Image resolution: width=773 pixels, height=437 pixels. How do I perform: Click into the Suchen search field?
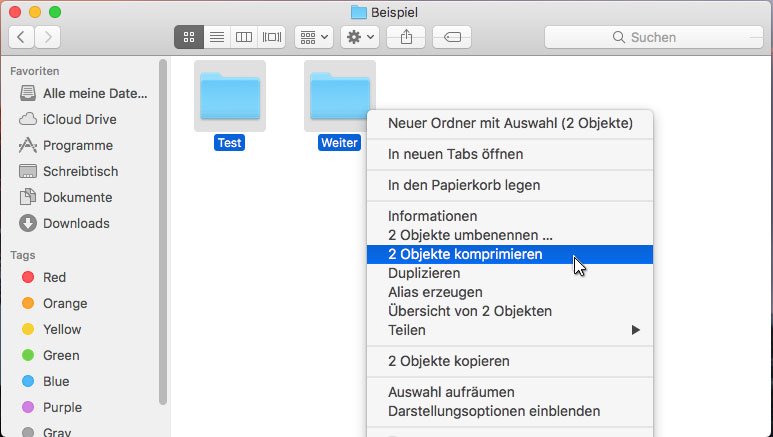(x=654, y=37)
